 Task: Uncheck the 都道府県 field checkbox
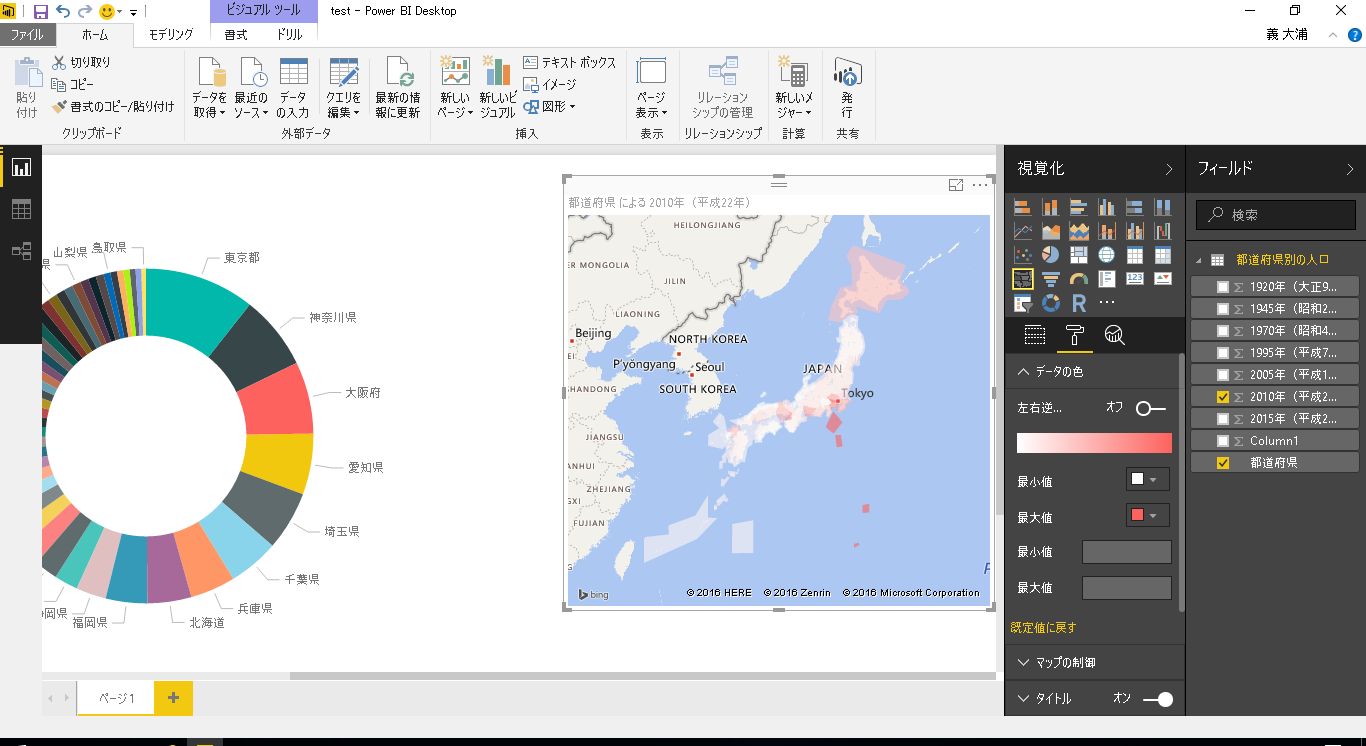tap(1222, 463)
